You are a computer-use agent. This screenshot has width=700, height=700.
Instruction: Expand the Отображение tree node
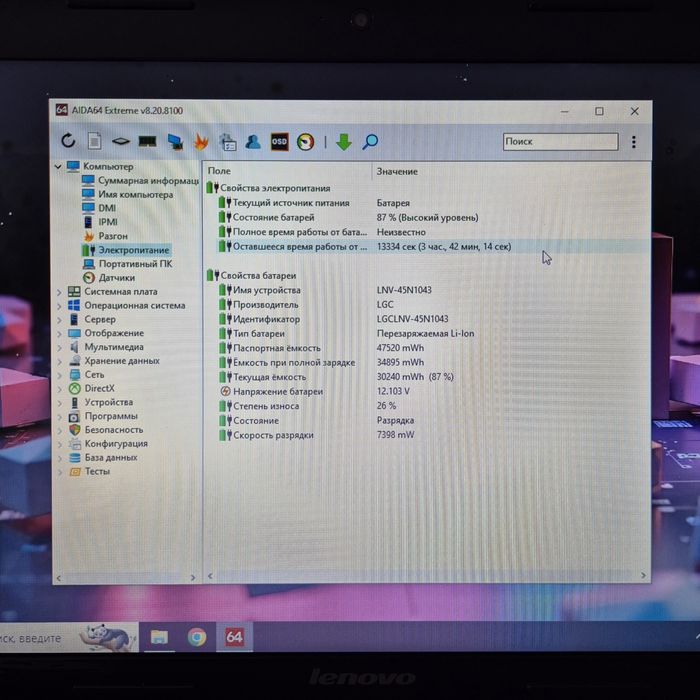point(59,334)
